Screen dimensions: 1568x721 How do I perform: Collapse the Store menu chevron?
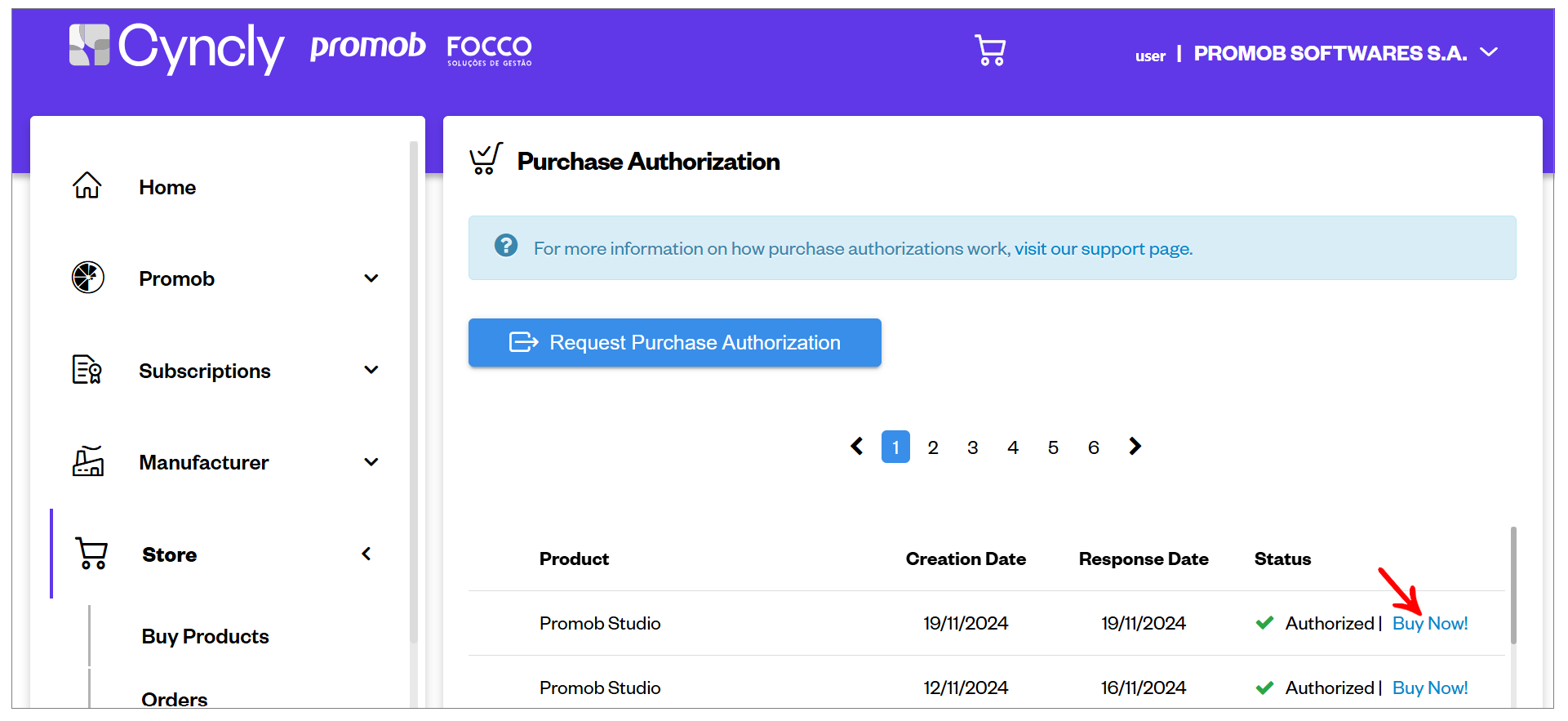[x=366, y=554]
